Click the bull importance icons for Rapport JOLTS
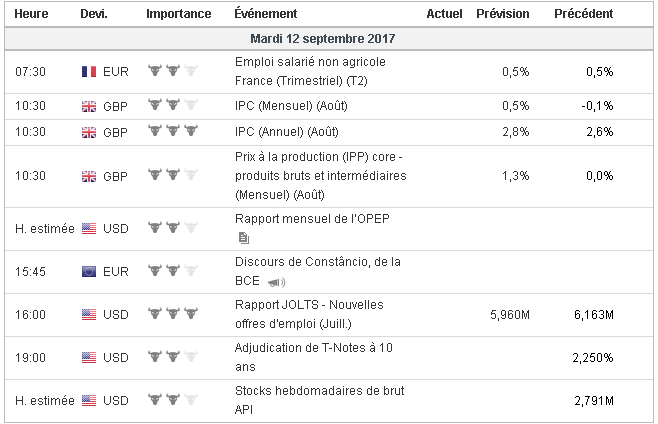 172,314
